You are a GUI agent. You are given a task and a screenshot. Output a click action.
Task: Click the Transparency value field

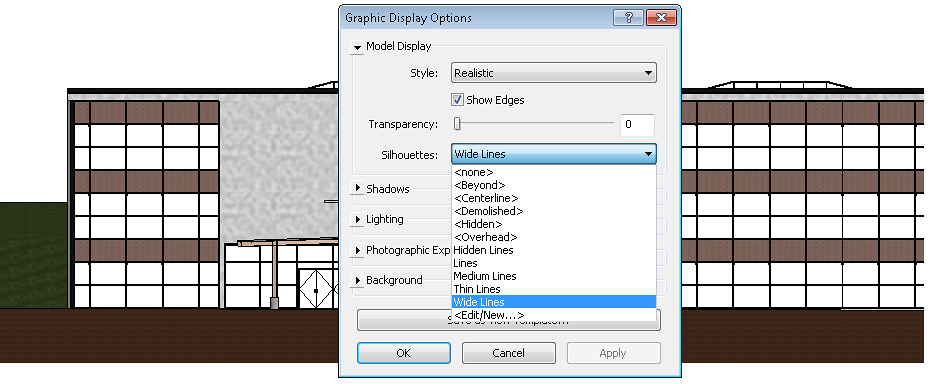click(637, 125)
